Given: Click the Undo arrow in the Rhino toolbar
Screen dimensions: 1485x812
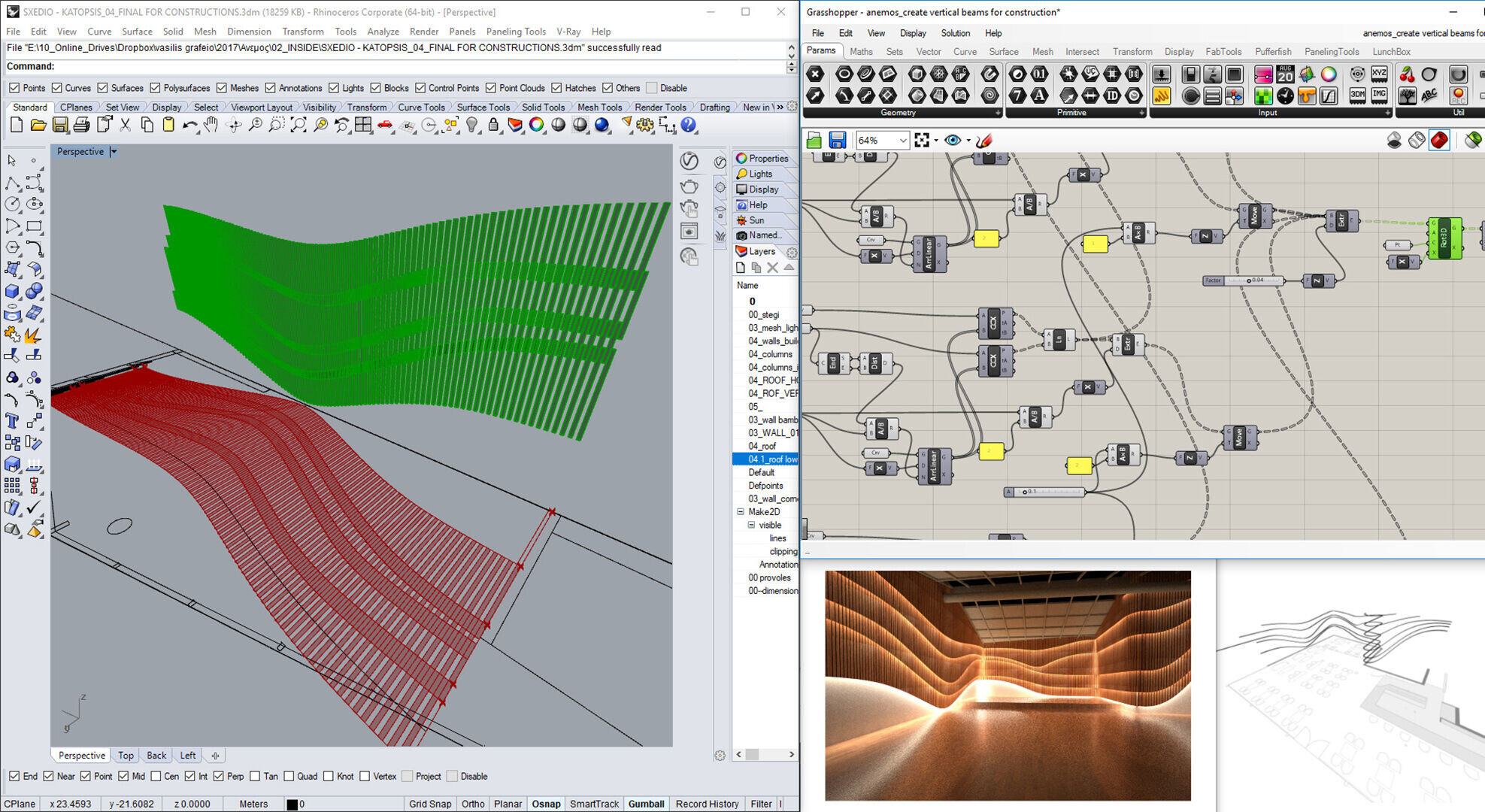Looking at the screenshot, I should pyautogui.click(x=189, y=126).
